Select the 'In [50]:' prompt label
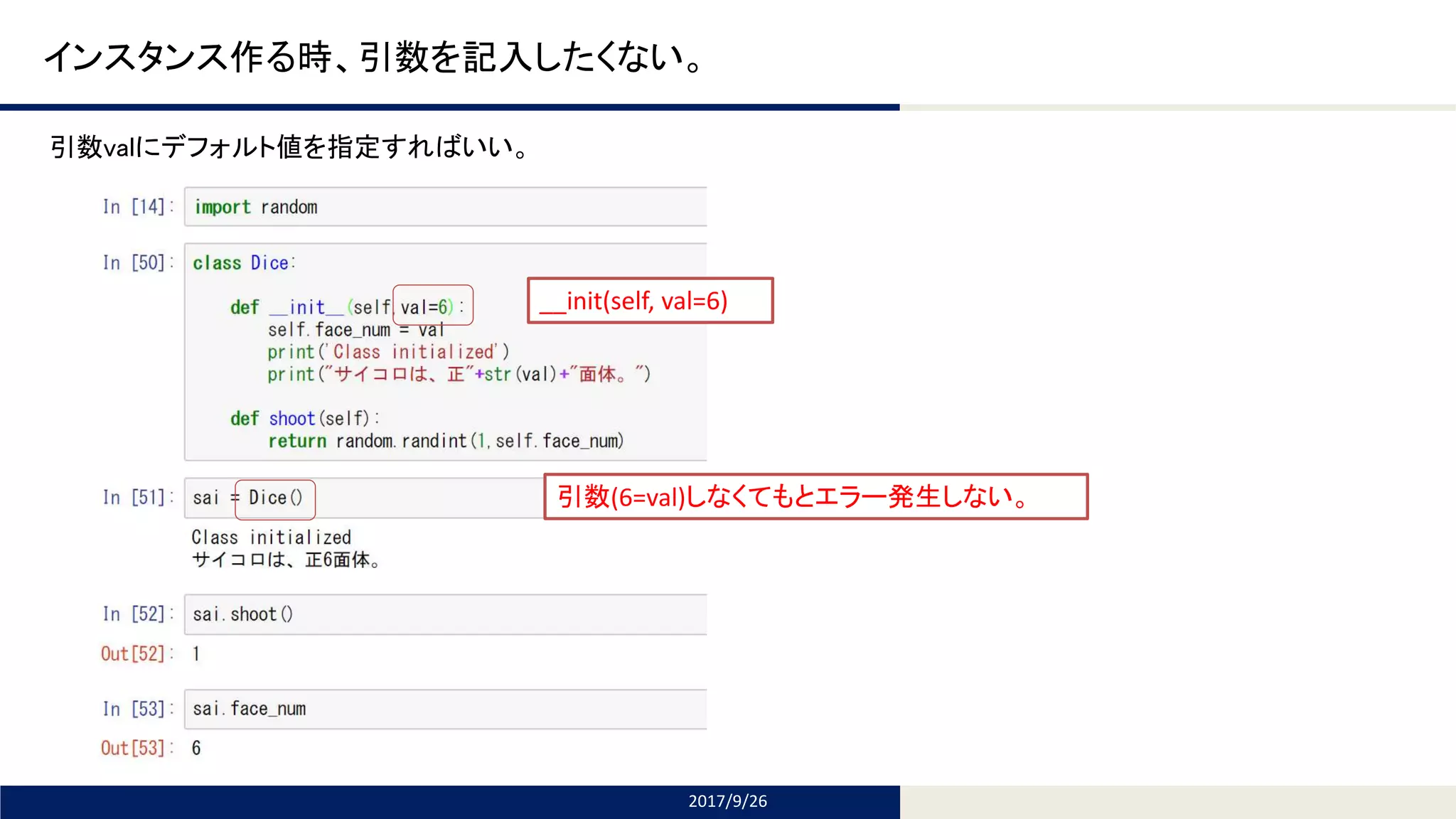Screen dimensions: 1456x819 click(x=138, y=263)
